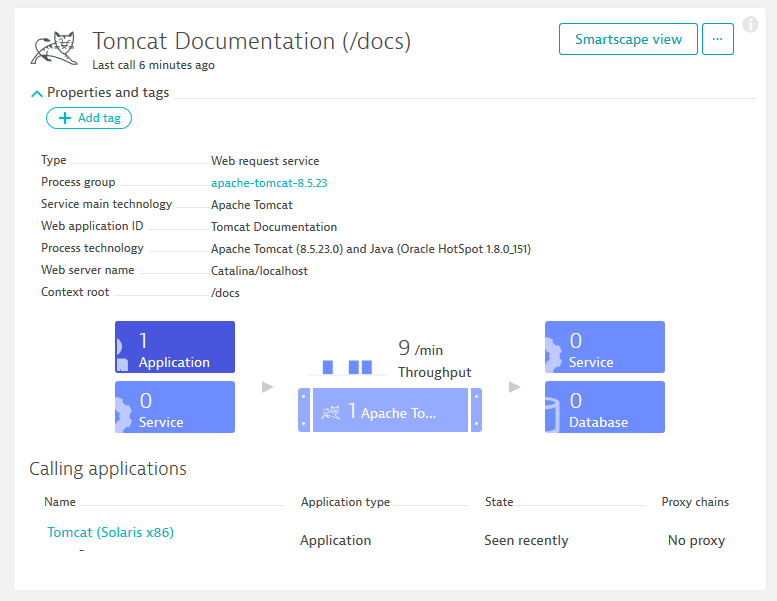Open the more options ellipsis button
Screen dimensions: 777x601
718,39
